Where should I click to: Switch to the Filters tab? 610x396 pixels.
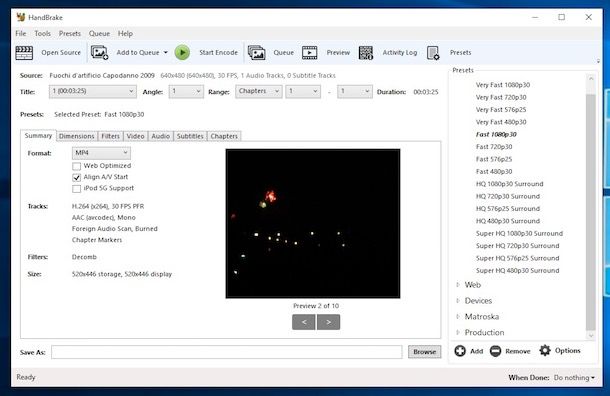pyautogui.click(x=110, y=136)
